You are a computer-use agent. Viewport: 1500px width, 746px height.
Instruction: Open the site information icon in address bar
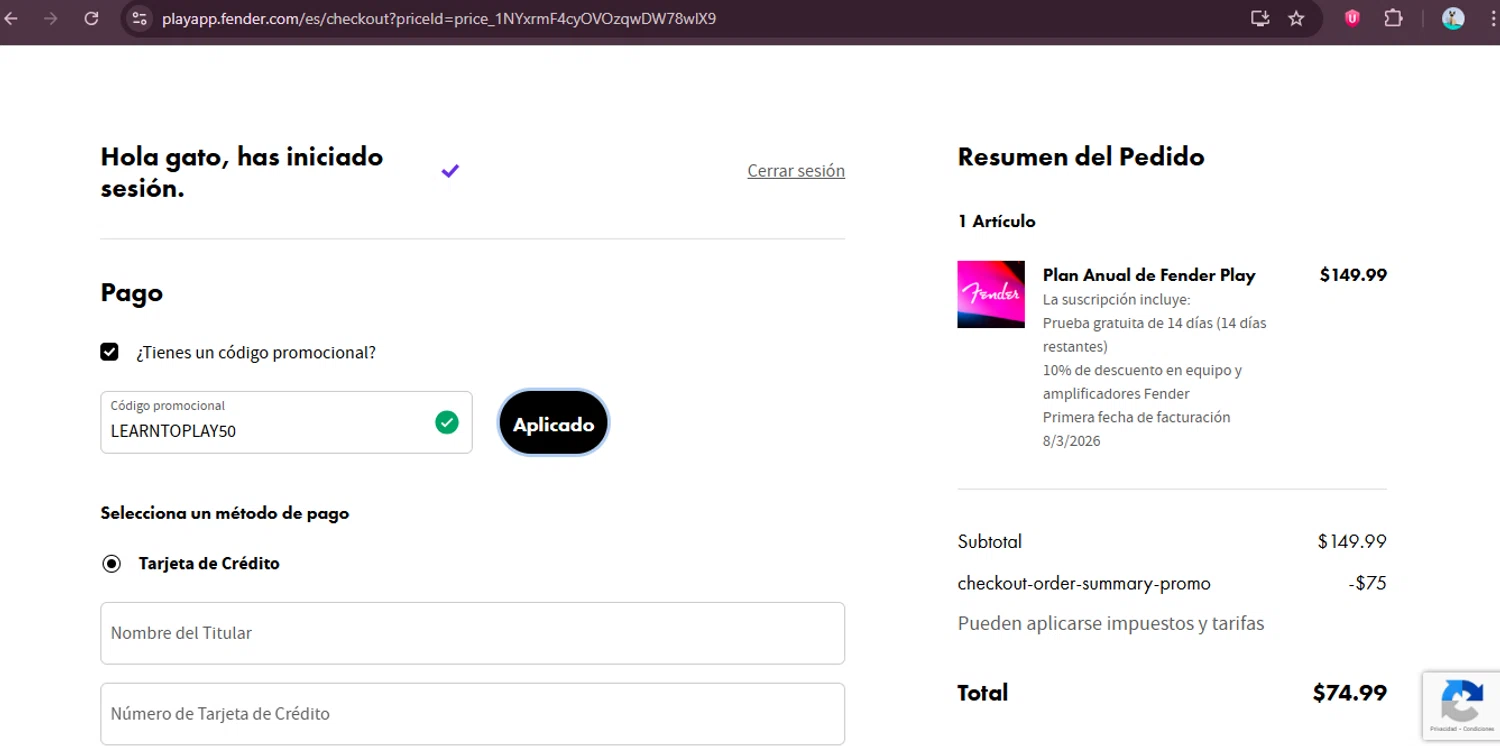click(x=140, y=18)
